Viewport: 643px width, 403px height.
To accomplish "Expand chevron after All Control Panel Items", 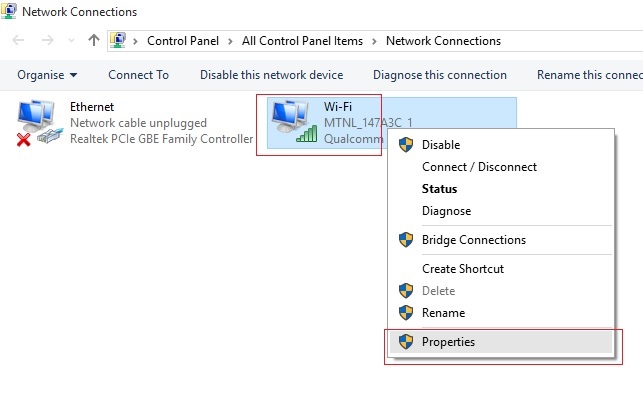I will coord(374,41).
